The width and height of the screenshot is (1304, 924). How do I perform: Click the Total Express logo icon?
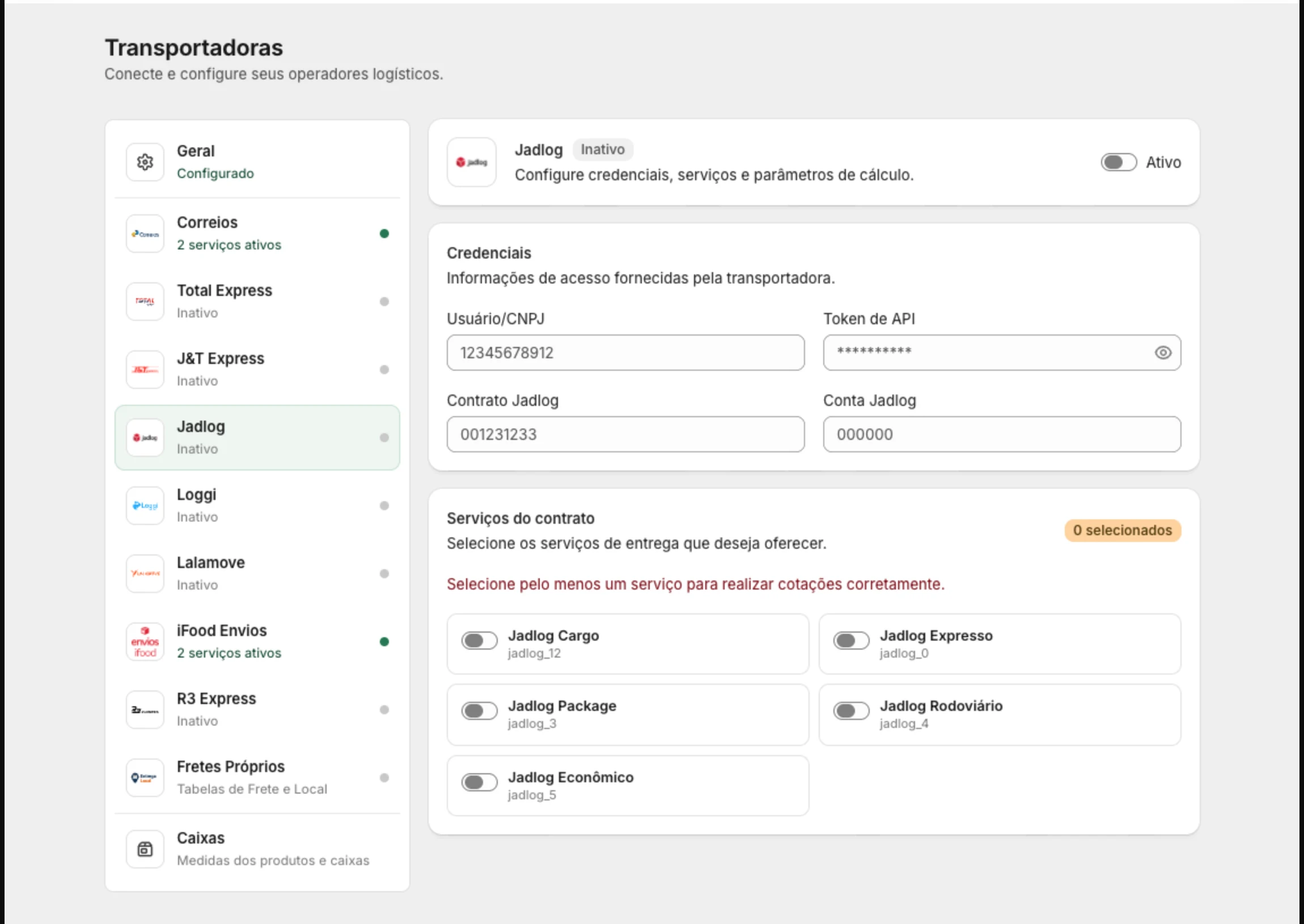pyautogui.click(x=145, y=302)
